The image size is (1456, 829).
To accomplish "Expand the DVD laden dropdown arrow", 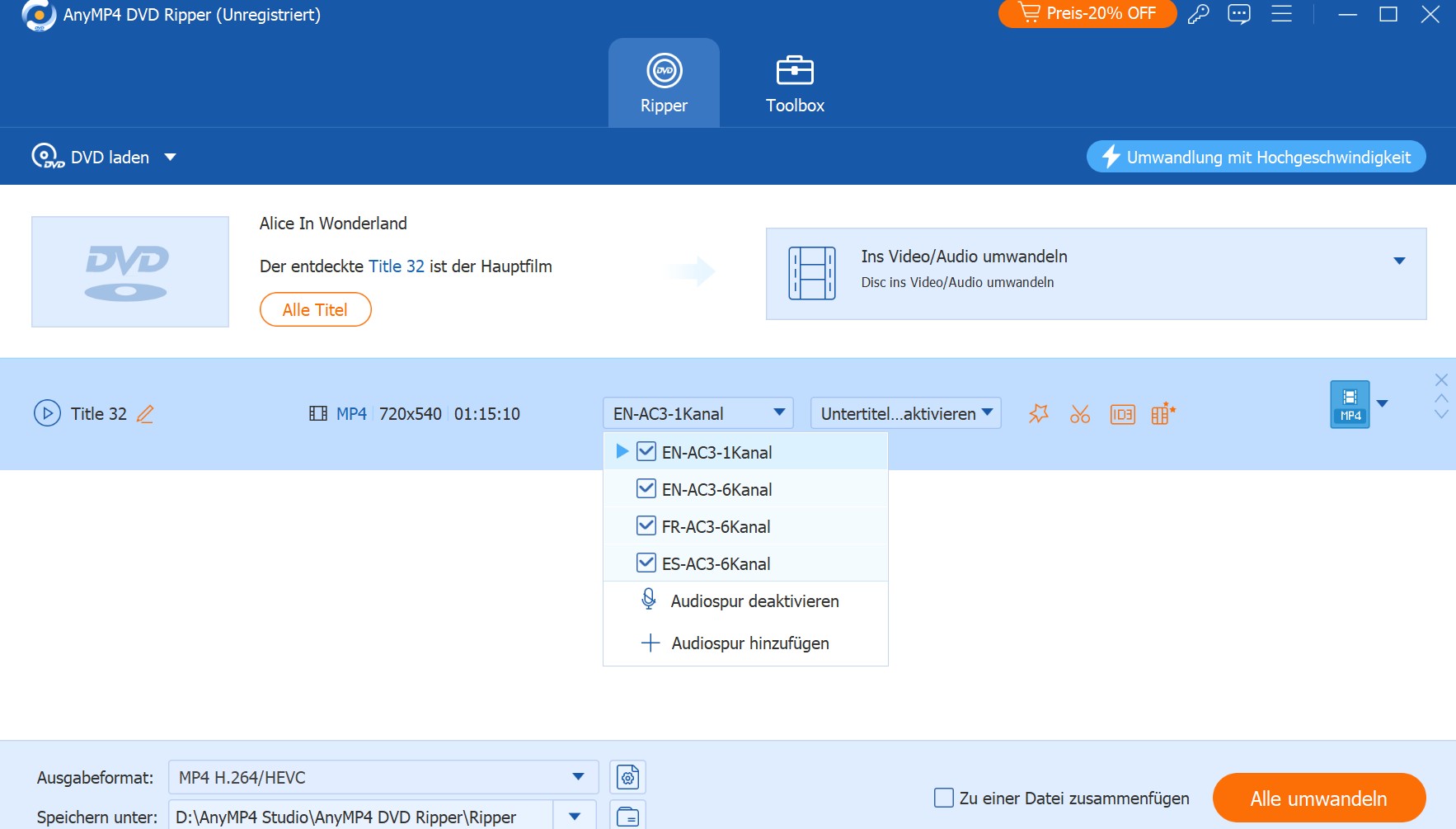I will [x=170, y=157].
